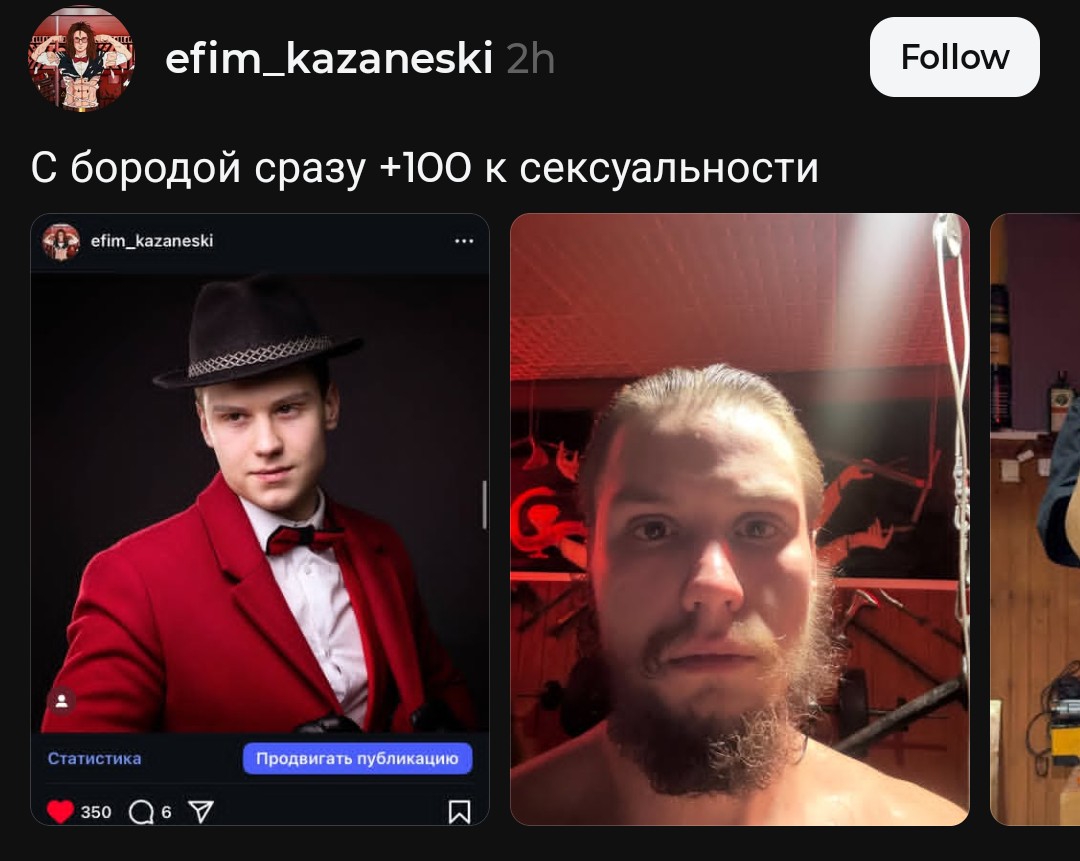Viewport: 1080px width, 861px height.
Task: Click the post caption about beard
Action: [424, 167]
